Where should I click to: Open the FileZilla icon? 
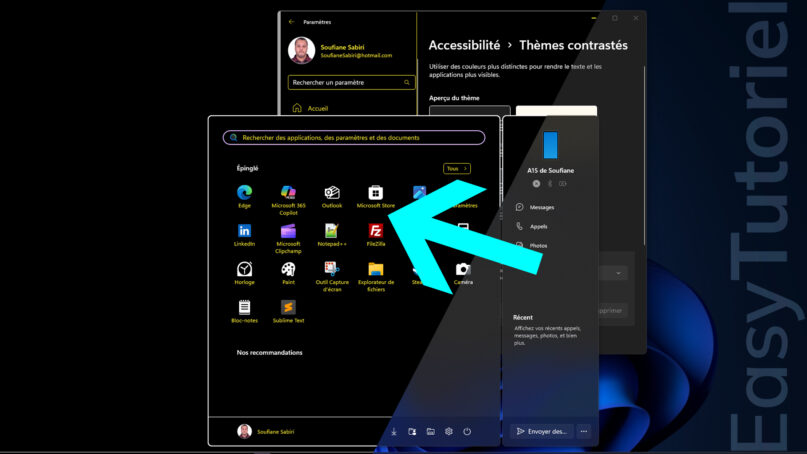click(376, 235)
